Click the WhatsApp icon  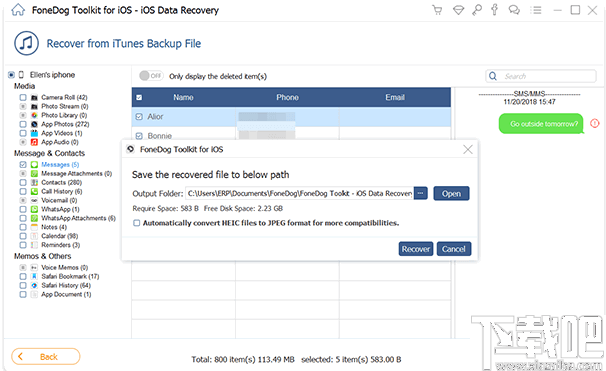pos(34,209)
